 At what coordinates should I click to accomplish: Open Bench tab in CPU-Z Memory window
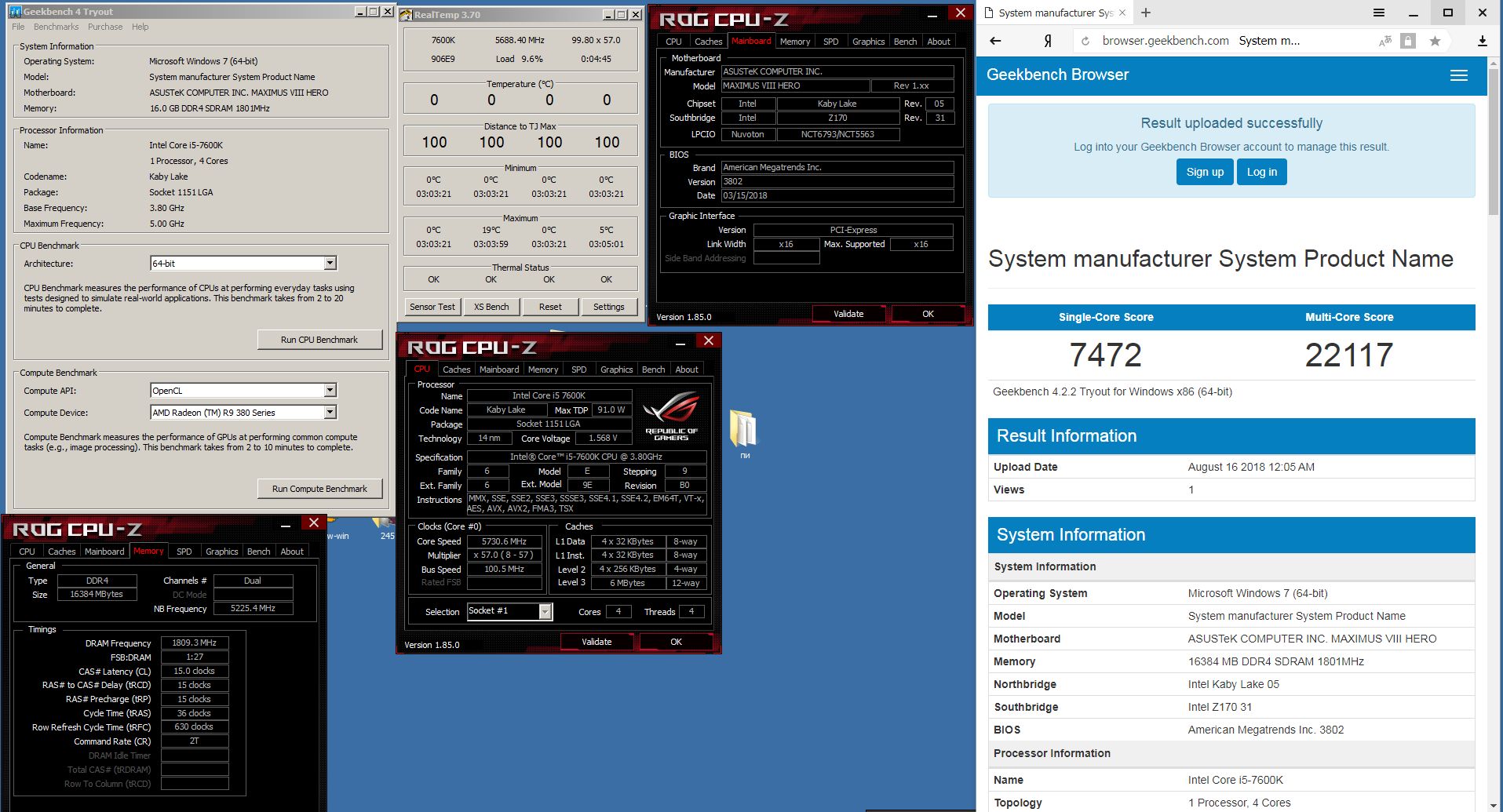click(258, 552)
